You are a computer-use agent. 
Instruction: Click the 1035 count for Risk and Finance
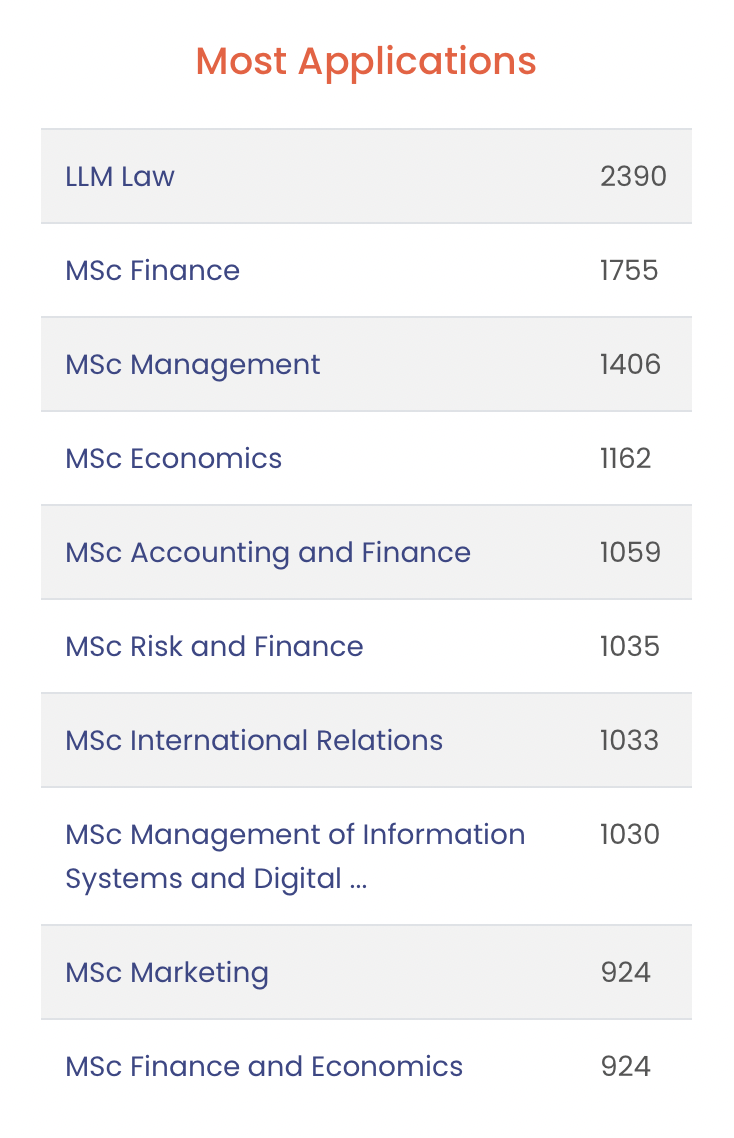pos(629,647)
